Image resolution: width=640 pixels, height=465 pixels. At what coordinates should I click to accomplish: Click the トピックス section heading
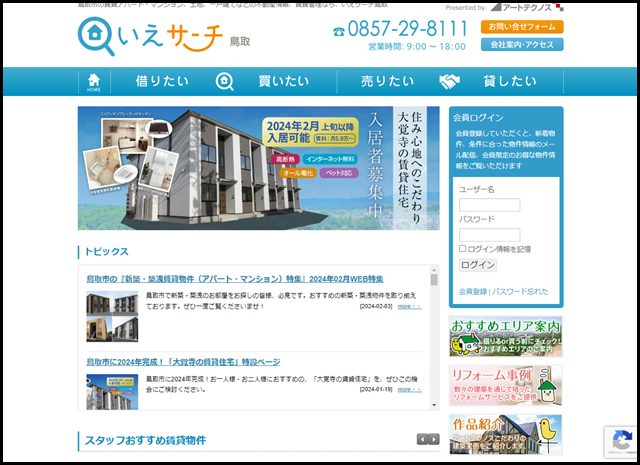click(107, 251)
